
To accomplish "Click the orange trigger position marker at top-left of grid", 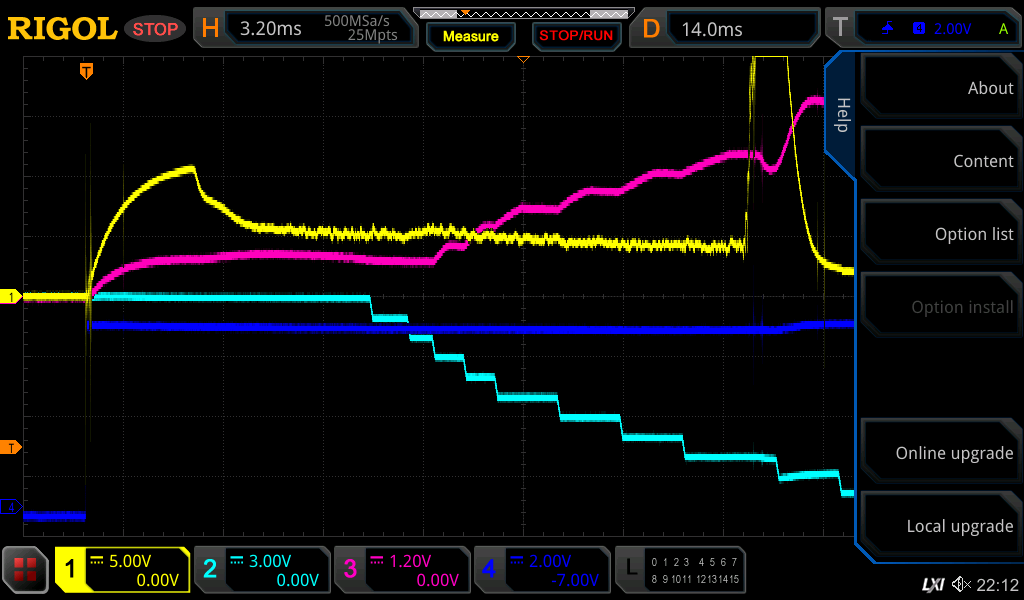I will pos(87,70).
